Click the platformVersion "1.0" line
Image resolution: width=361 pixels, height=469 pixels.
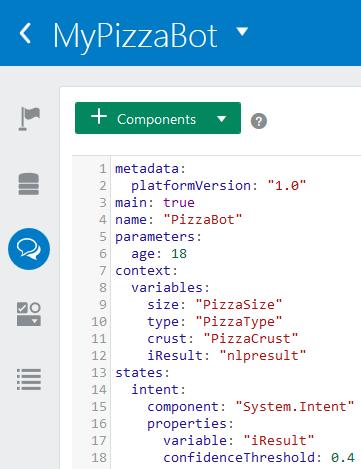[x=218, y=185]
